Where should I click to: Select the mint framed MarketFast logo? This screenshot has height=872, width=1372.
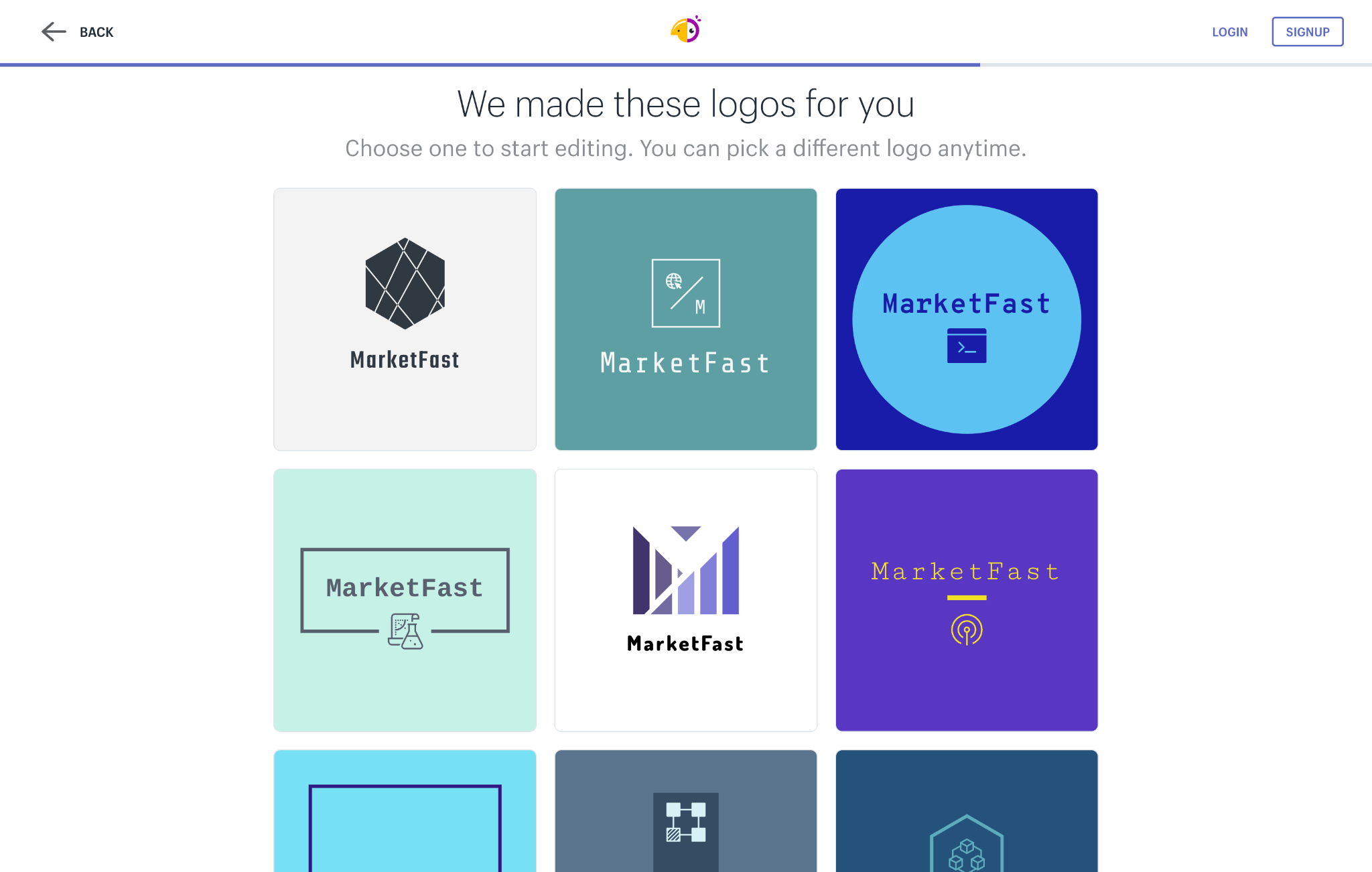pyautogui.click(x=405, y=600)
